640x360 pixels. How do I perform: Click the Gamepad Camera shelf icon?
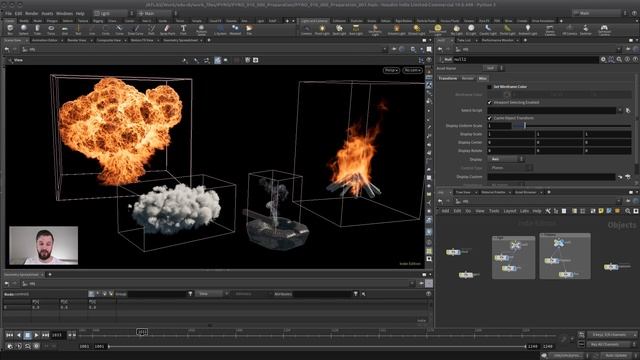(x=604, y=29)
